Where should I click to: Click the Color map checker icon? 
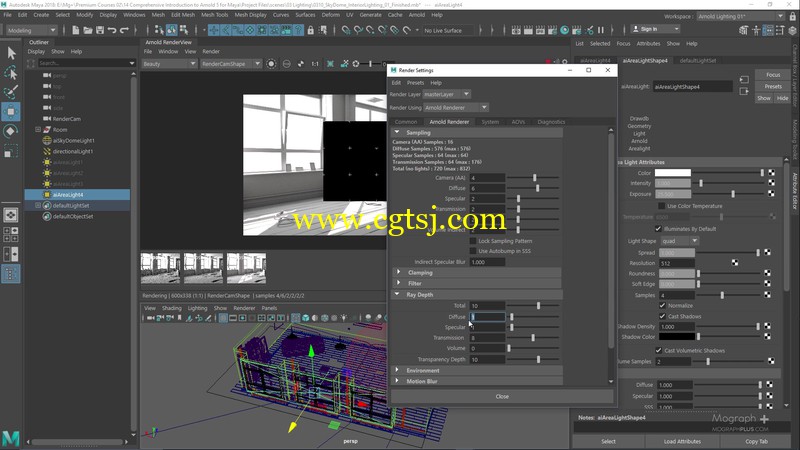pyautogui.click(x=771, y=172)
